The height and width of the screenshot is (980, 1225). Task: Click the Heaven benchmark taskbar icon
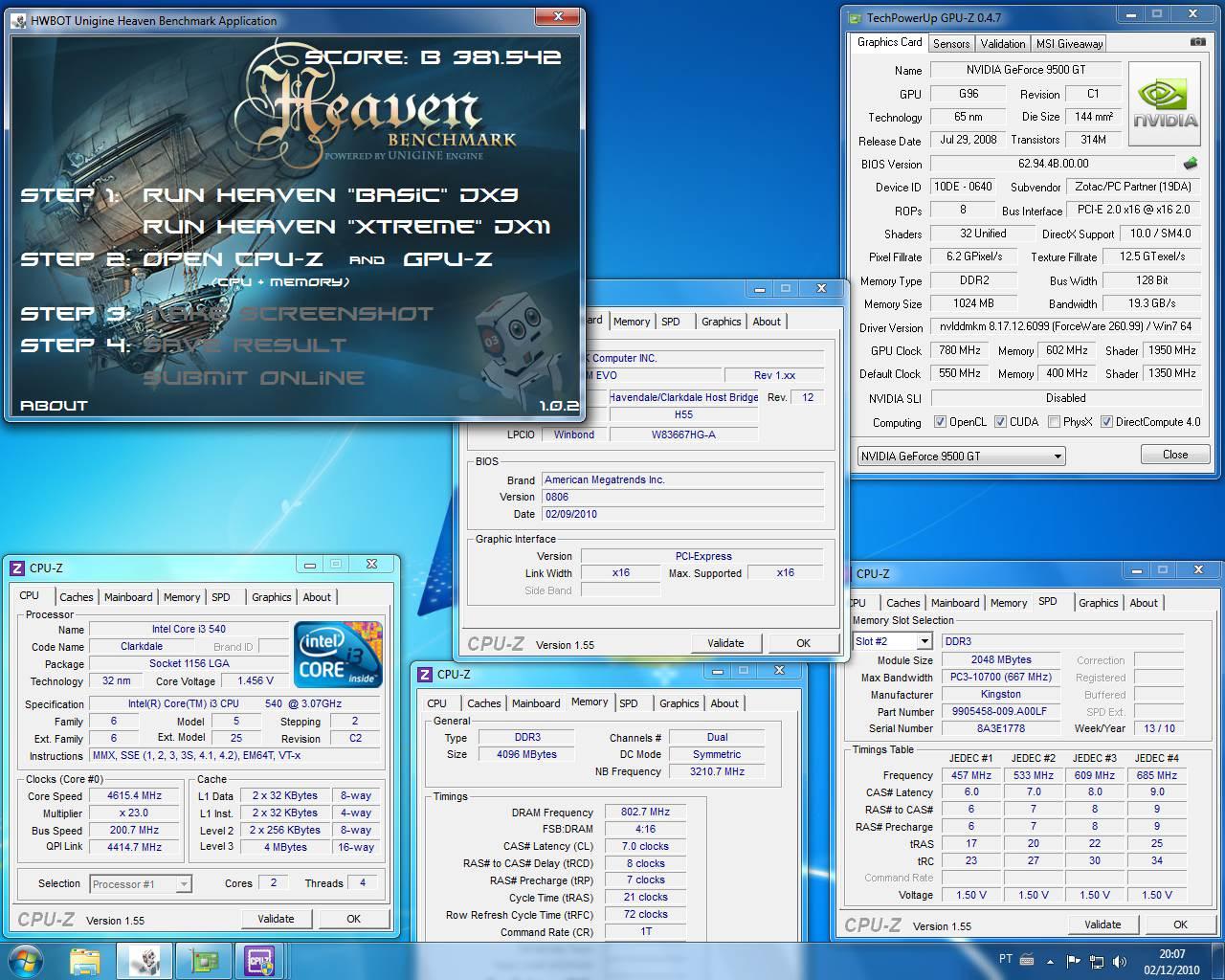point(144,960)
